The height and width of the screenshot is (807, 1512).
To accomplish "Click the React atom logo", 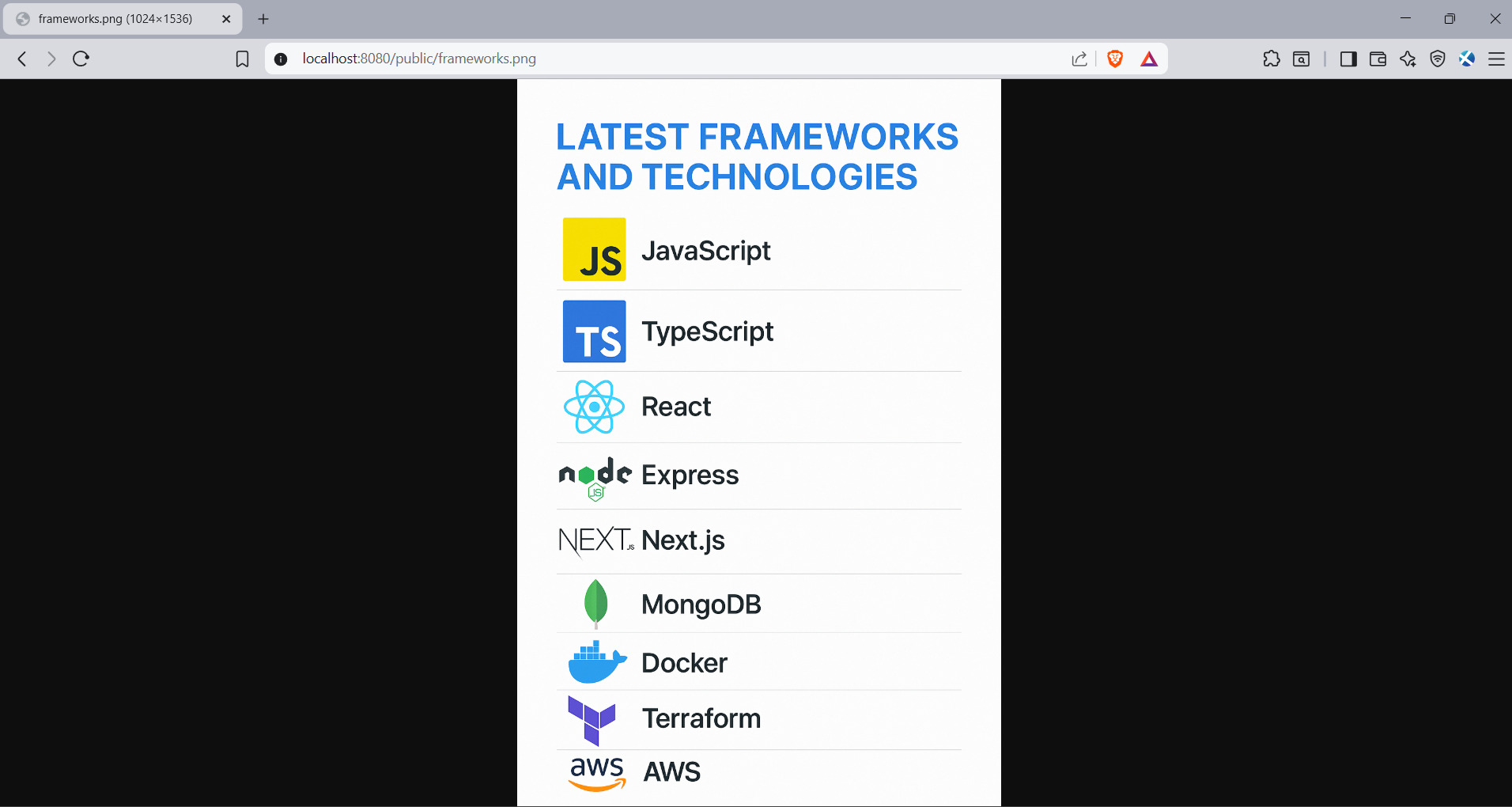I will point(594,407).
